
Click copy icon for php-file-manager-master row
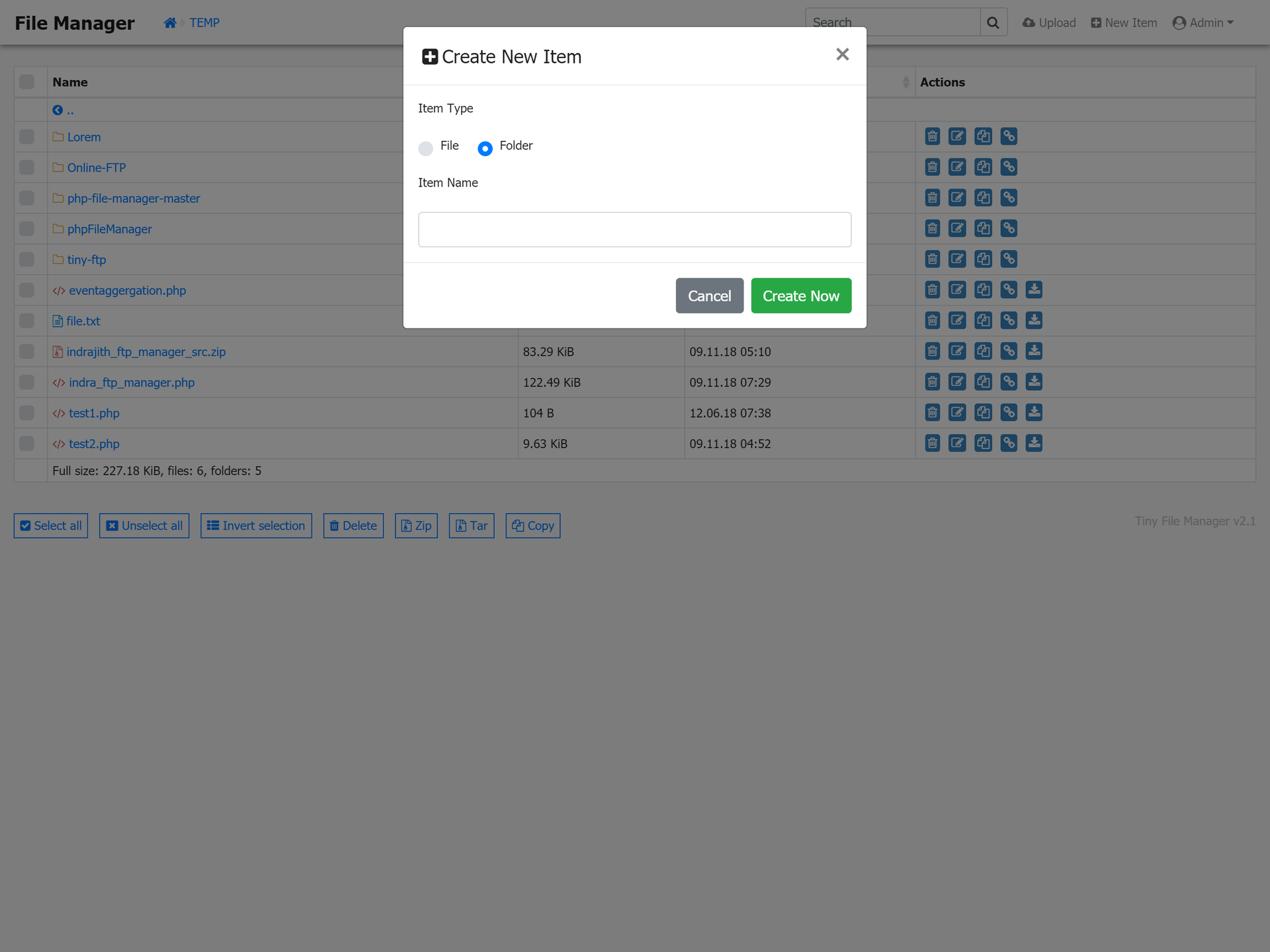(983, 198)
